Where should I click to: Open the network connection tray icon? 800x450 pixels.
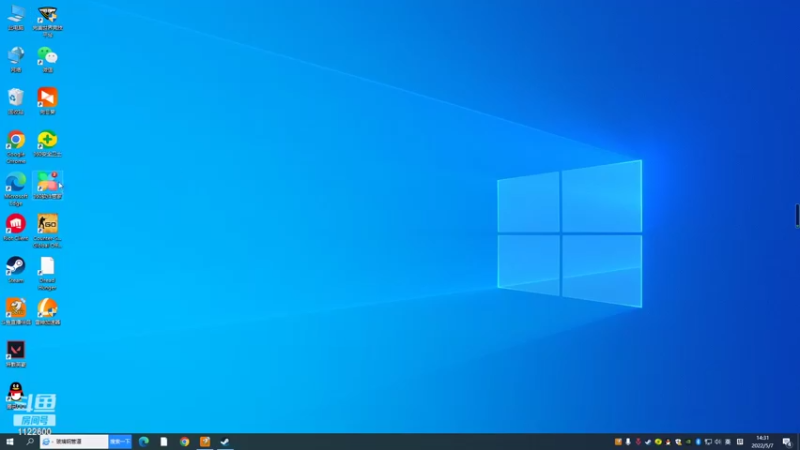(x=708, y=442)
